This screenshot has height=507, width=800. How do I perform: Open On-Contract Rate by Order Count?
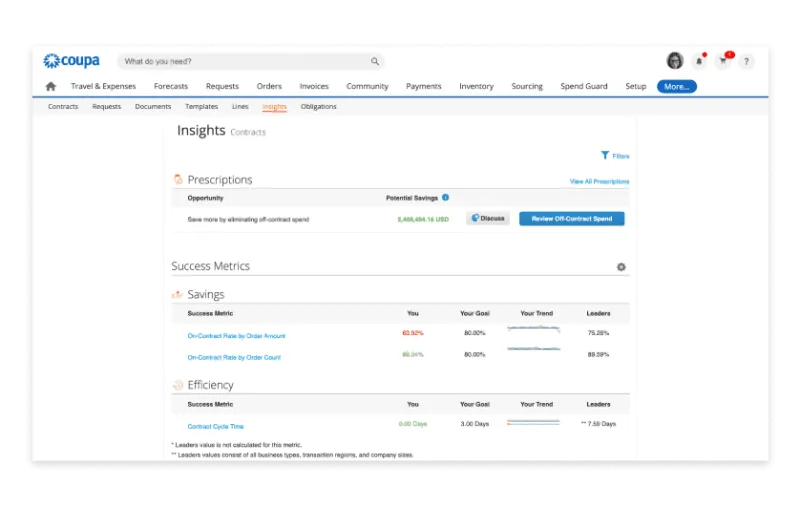pos(234,357)
